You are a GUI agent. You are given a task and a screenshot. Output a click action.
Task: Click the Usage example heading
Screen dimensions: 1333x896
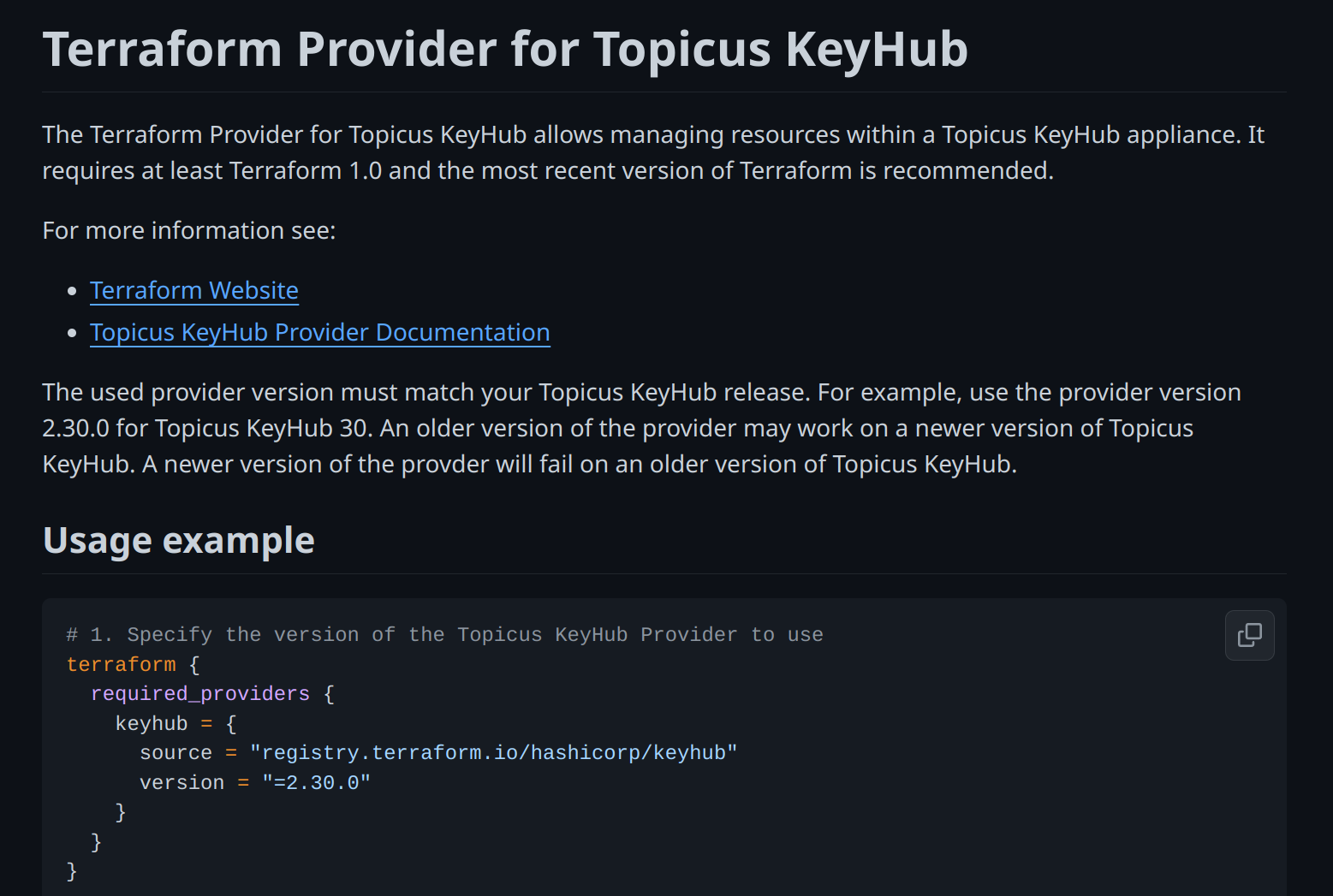[179, 540]
